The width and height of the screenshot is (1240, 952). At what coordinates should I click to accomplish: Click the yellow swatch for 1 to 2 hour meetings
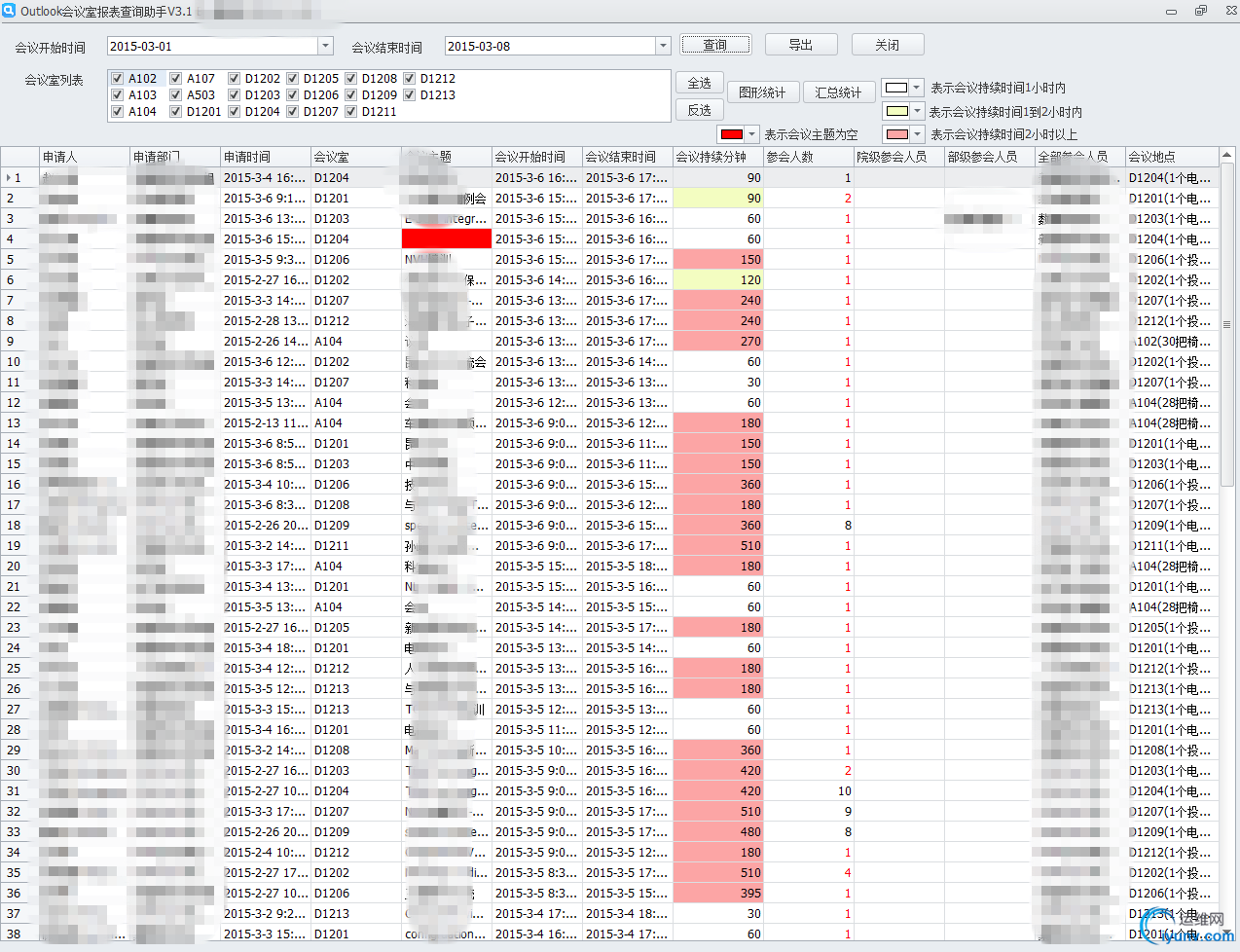(x=897, y=111)
